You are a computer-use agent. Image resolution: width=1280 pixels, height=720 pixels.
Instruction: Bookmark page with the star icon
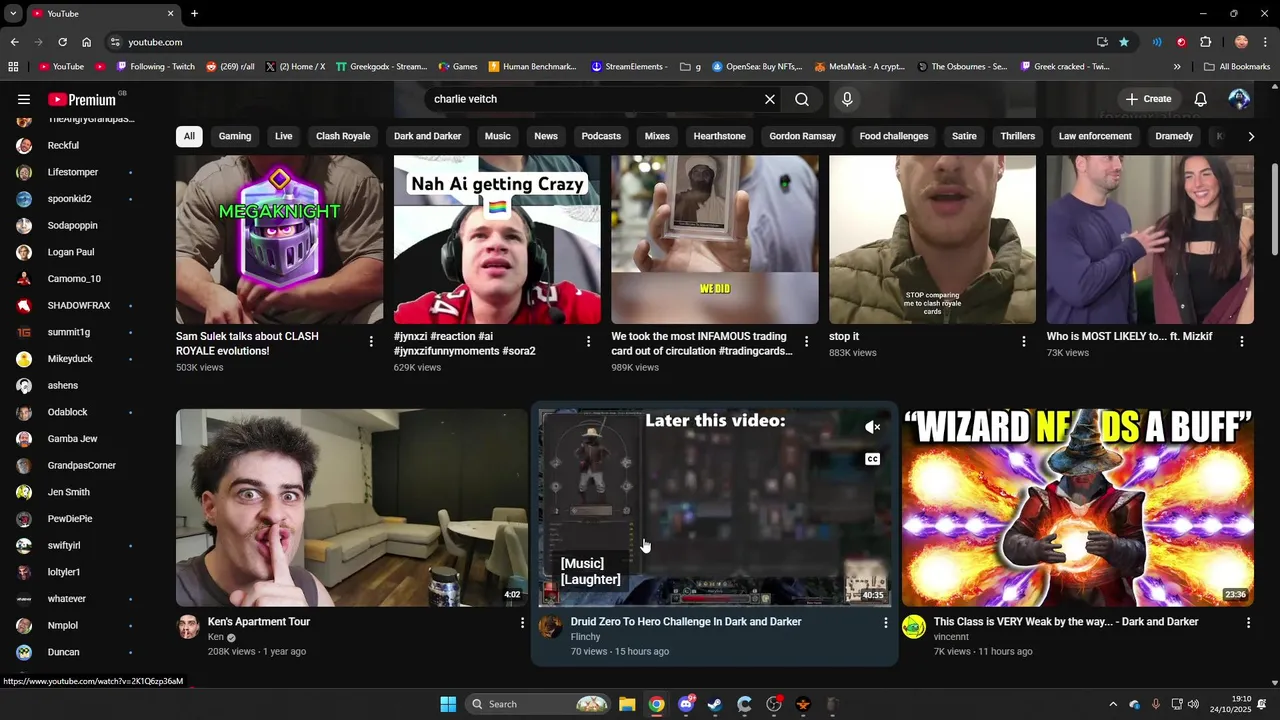(x=1124, y=42)
